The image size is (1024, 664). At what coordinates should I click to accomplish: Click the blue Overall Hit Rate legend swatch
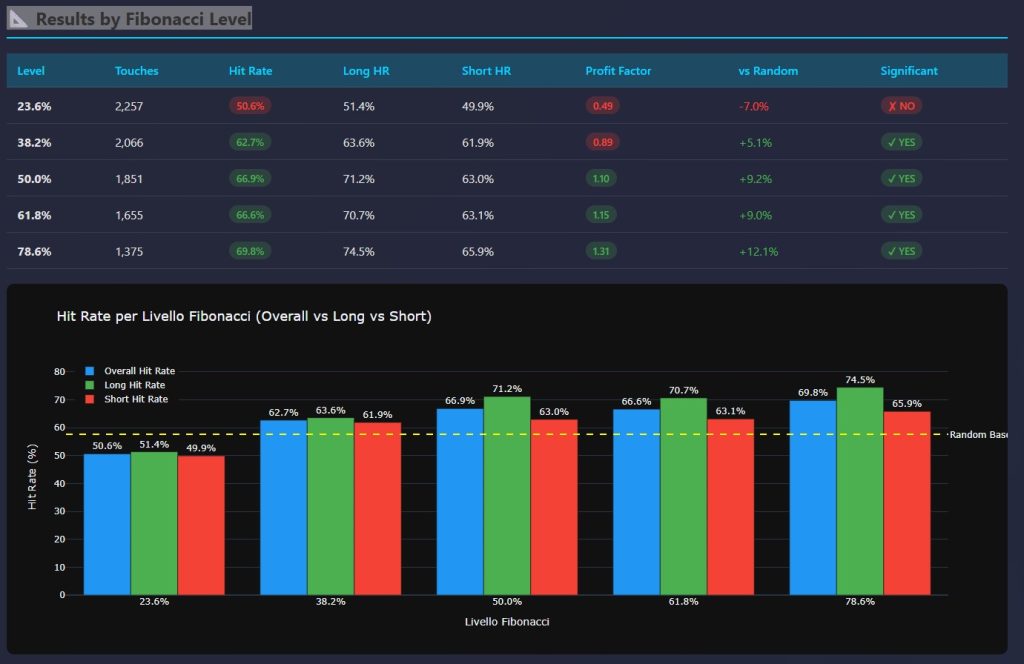pyautogui.click(x=90, y=371)
